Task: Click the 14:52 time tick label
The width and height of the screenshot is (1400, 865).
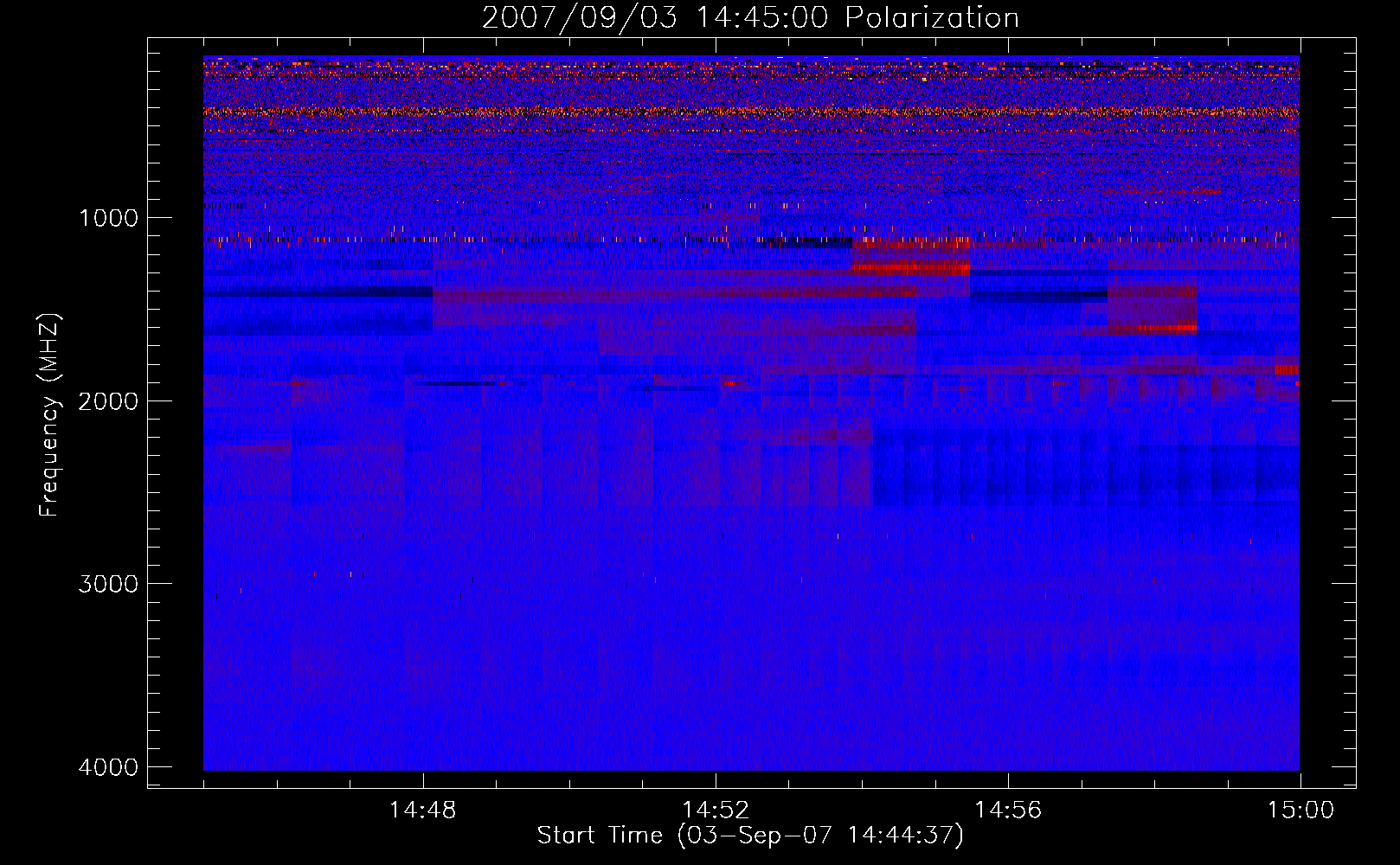Action: [716, 811]
